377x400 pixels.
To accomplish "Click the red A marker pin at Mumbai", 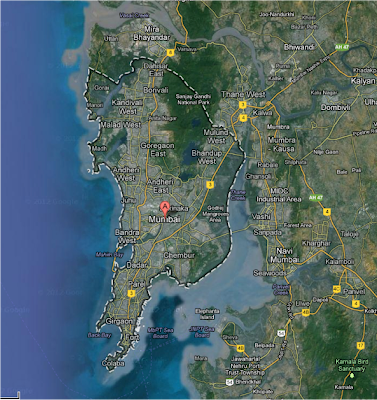I will (x=165, y=209).
